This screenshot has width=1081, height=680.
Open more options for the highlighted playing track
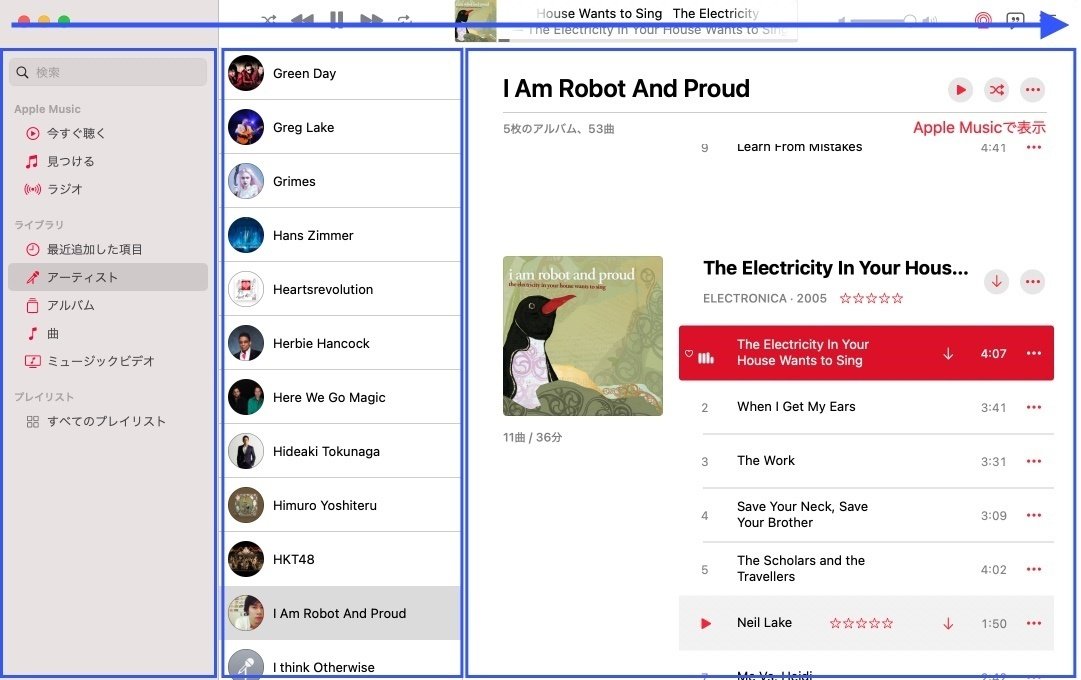coord(1033,353)
